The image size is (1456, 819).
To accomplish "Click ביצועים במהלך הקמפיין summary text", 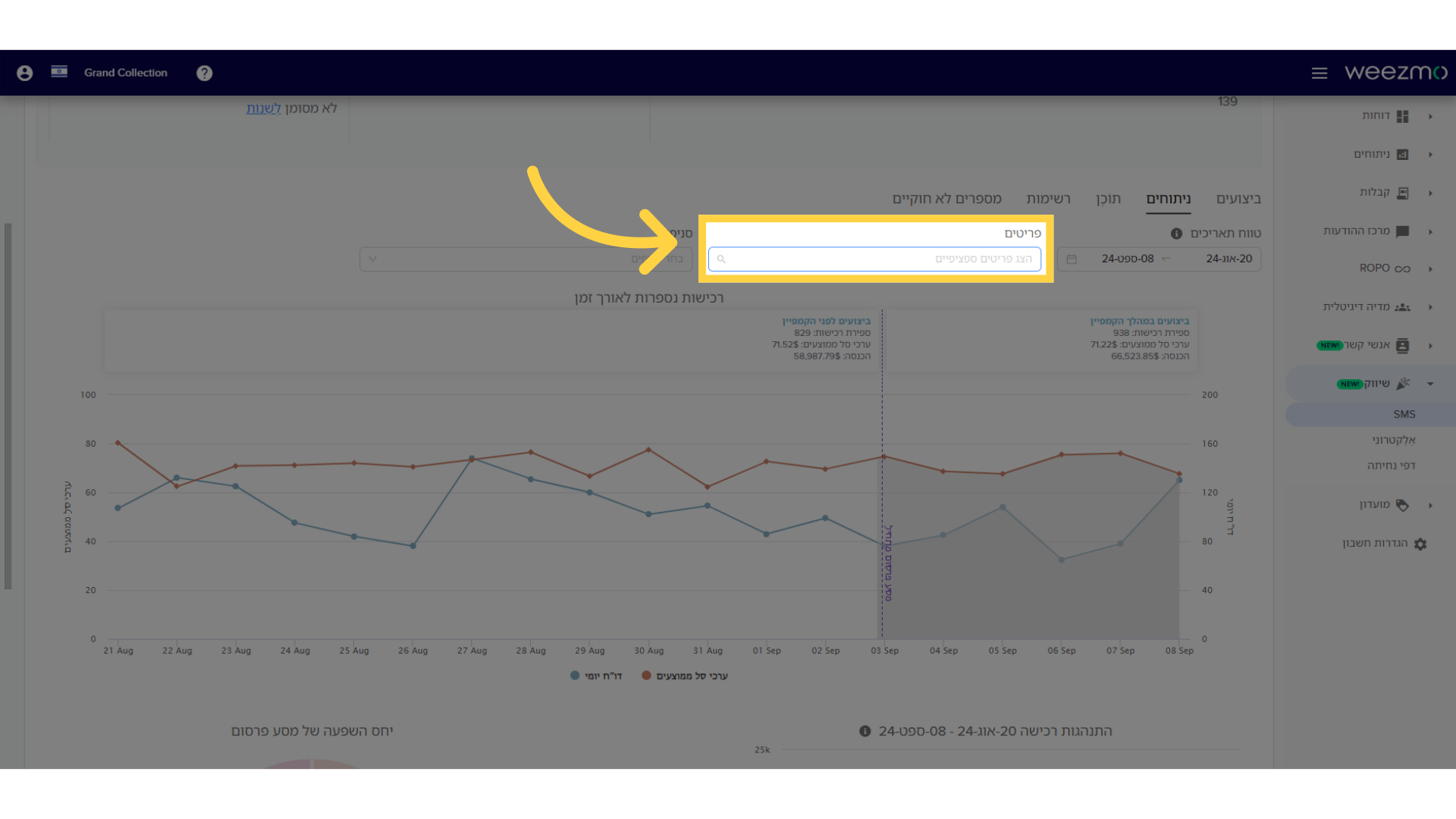I will 1140,322.
